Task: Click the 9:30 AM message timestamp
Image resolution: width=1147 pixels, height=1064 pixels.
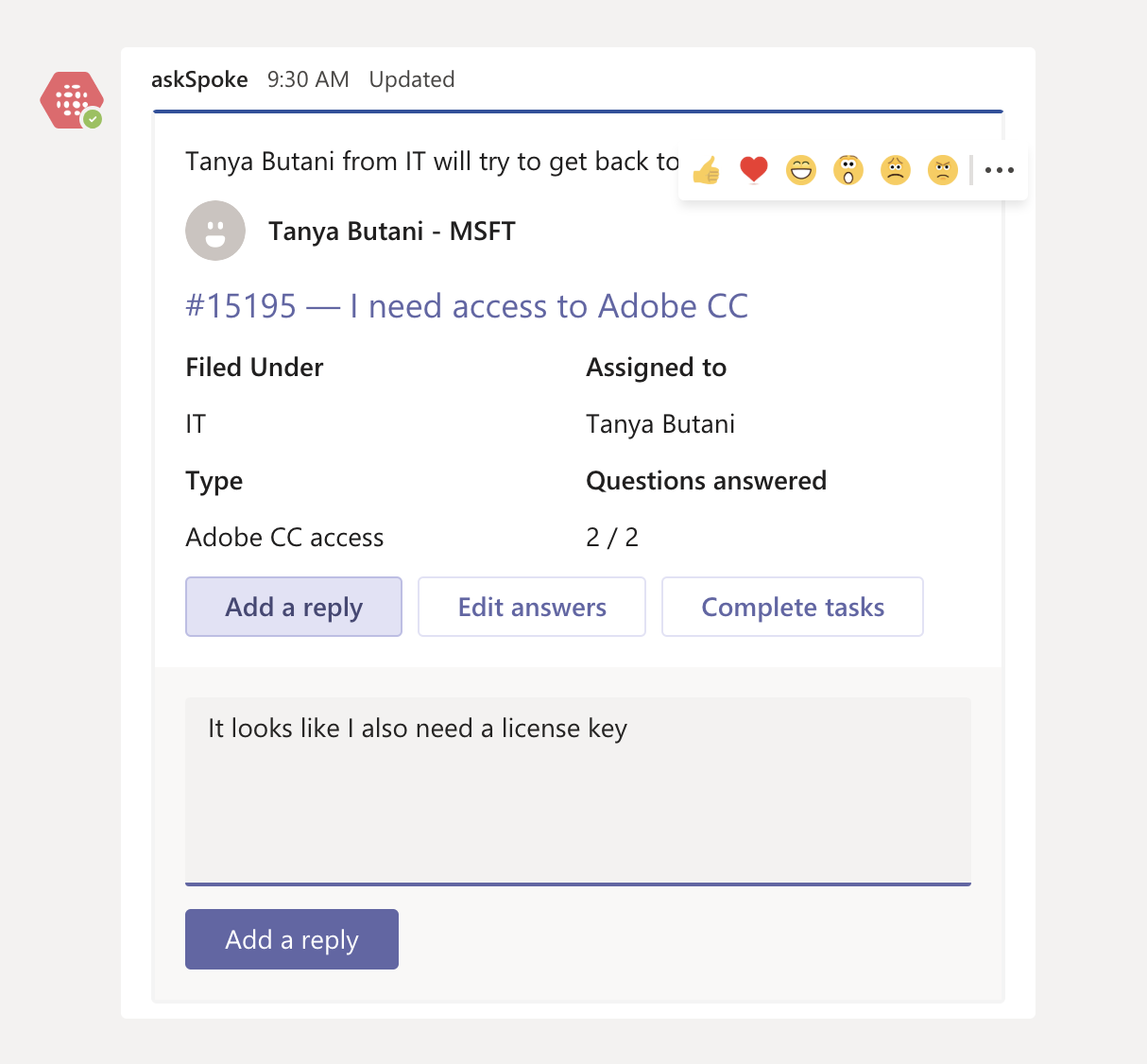Action: click(308, 79)
